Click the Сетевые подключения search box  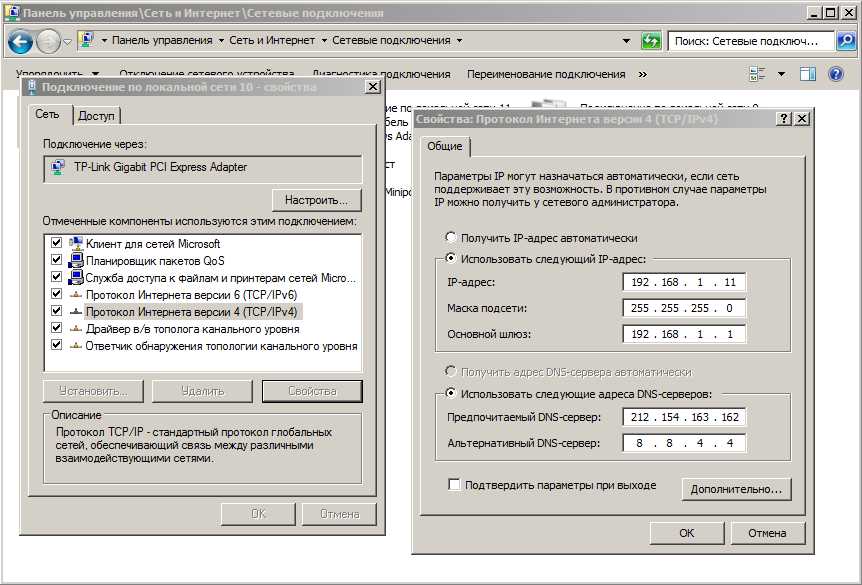[x=752, y=41]
